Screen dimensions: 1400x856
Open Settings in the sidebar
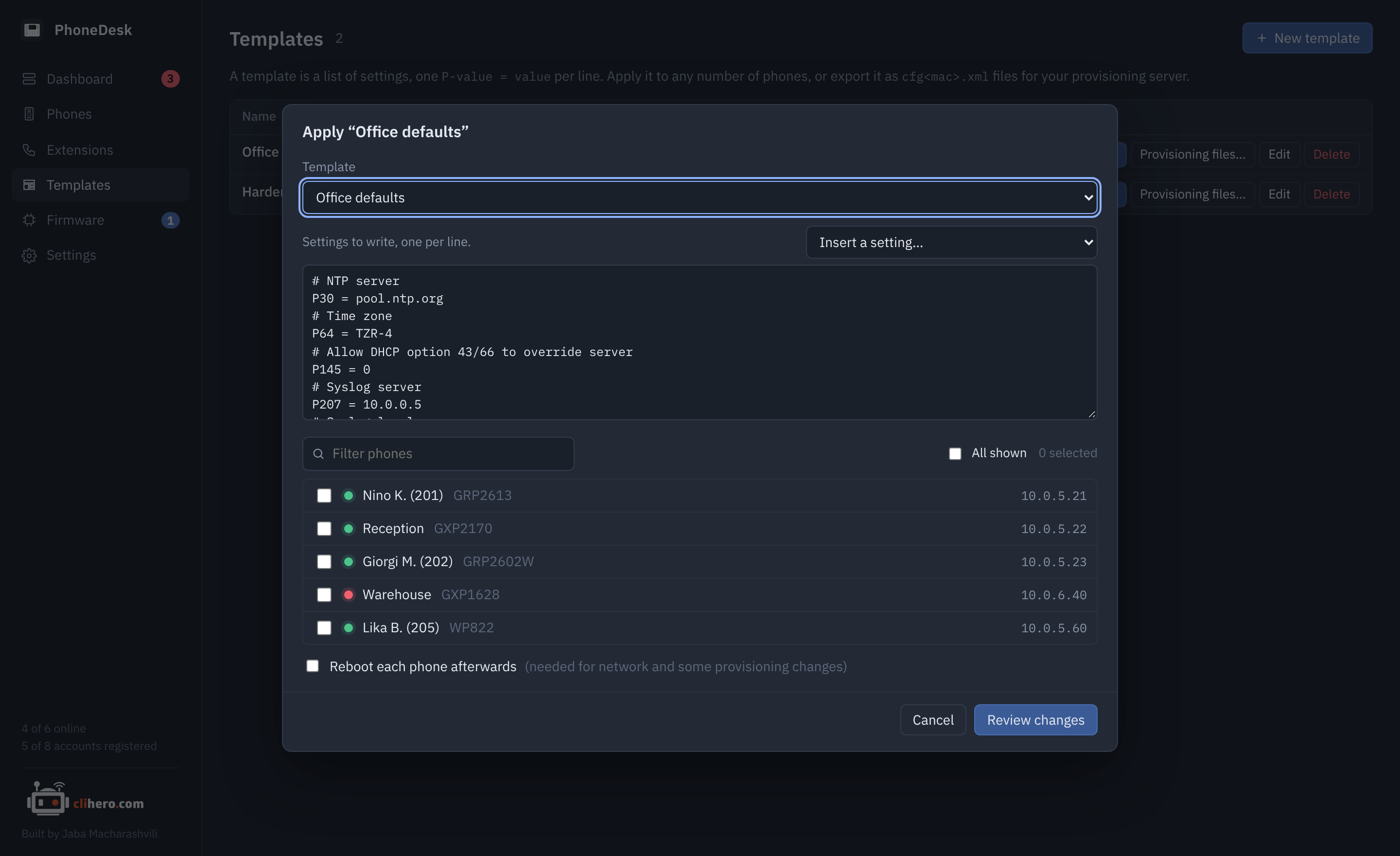pos(101,255)
